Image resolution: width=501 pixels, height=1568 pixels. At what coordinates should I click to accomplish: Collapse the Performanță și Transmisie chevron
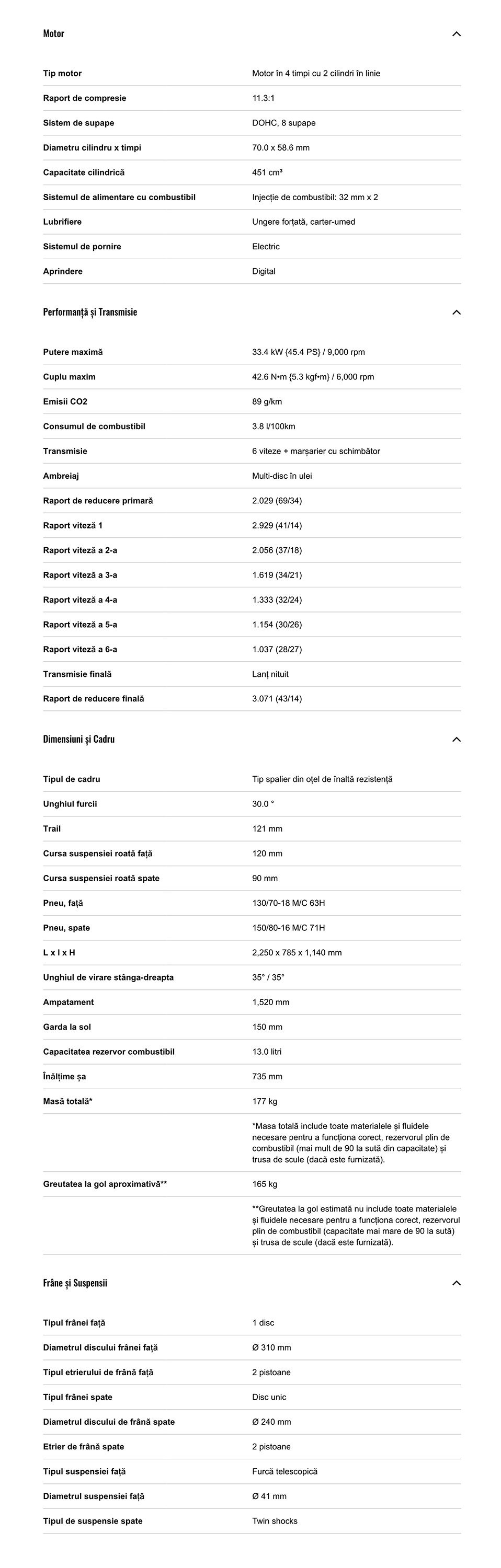(456, 312)
